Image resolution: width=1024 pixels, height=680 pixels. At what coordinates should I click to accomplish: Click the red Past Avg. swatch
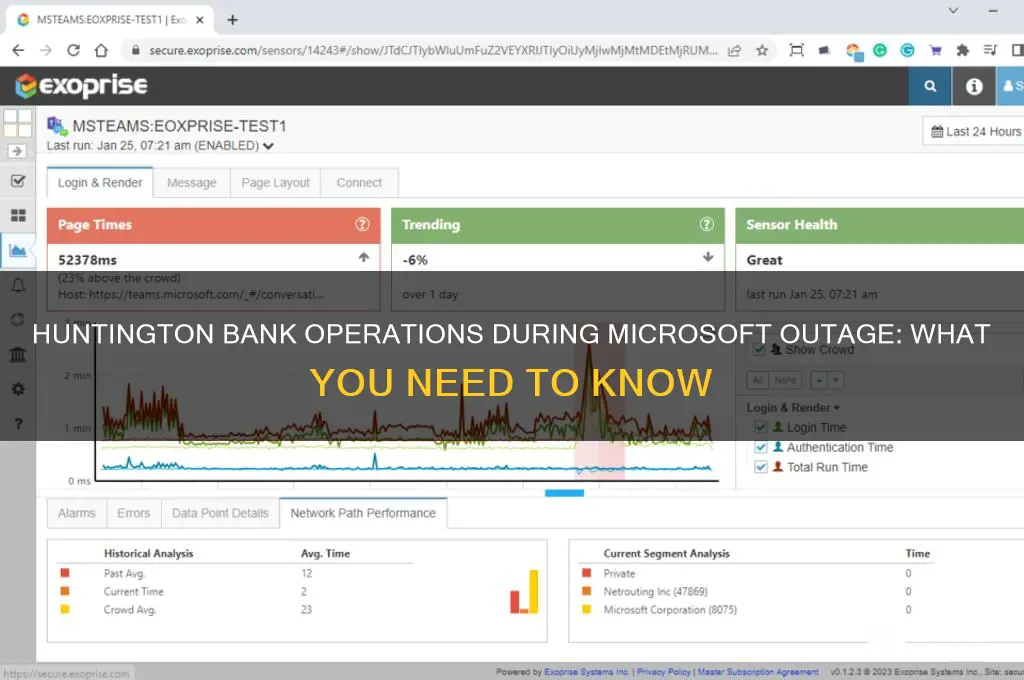click(x=65, y=573)
